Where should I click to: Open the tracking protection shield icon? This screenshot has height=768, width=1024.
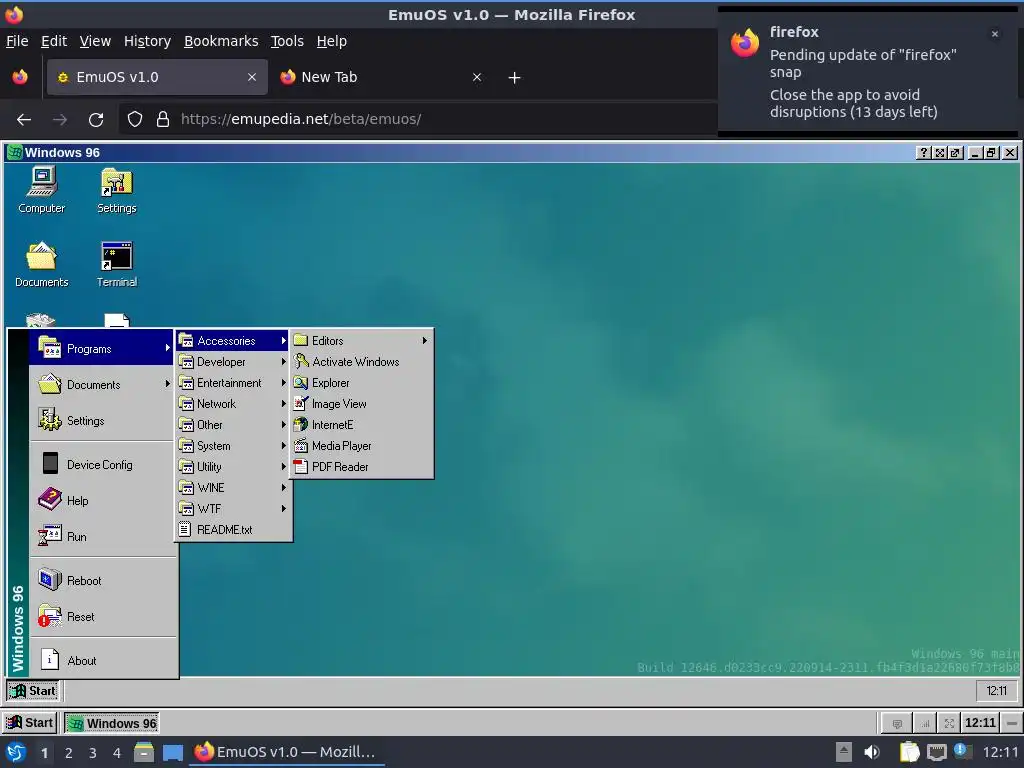tap(135, 120)
